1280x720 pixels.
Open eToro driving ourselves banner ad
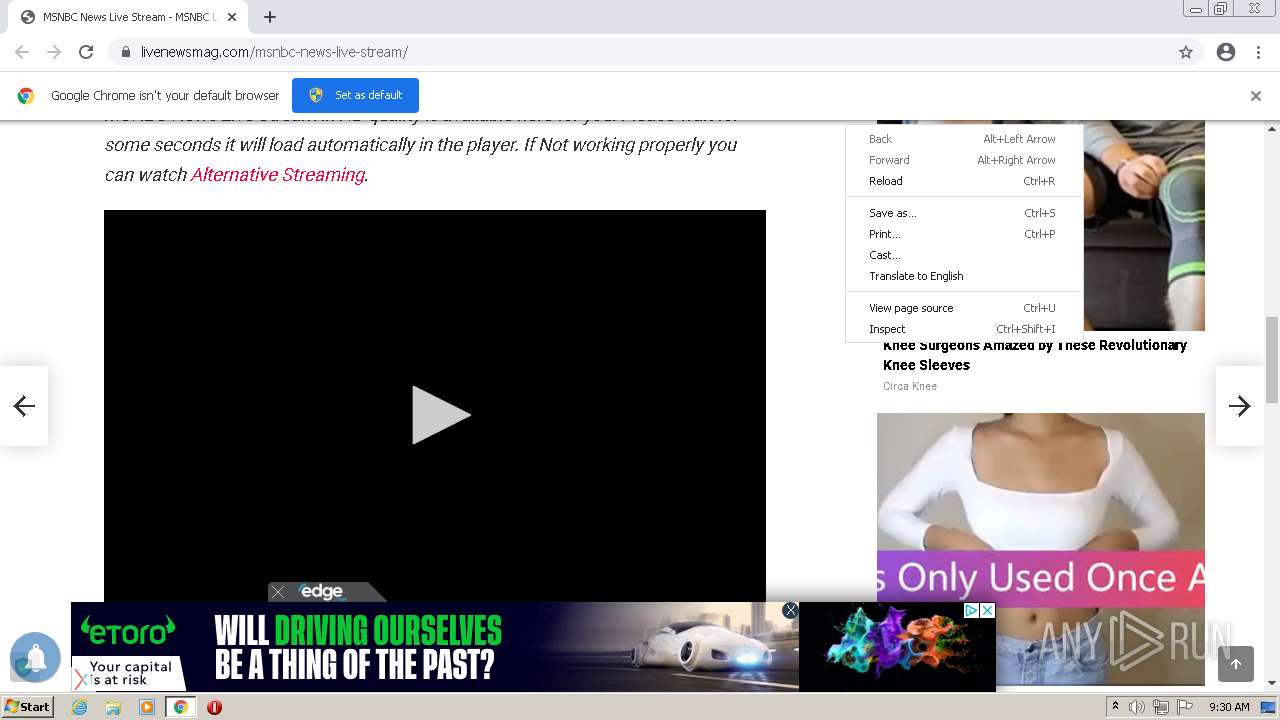[435, 647]
